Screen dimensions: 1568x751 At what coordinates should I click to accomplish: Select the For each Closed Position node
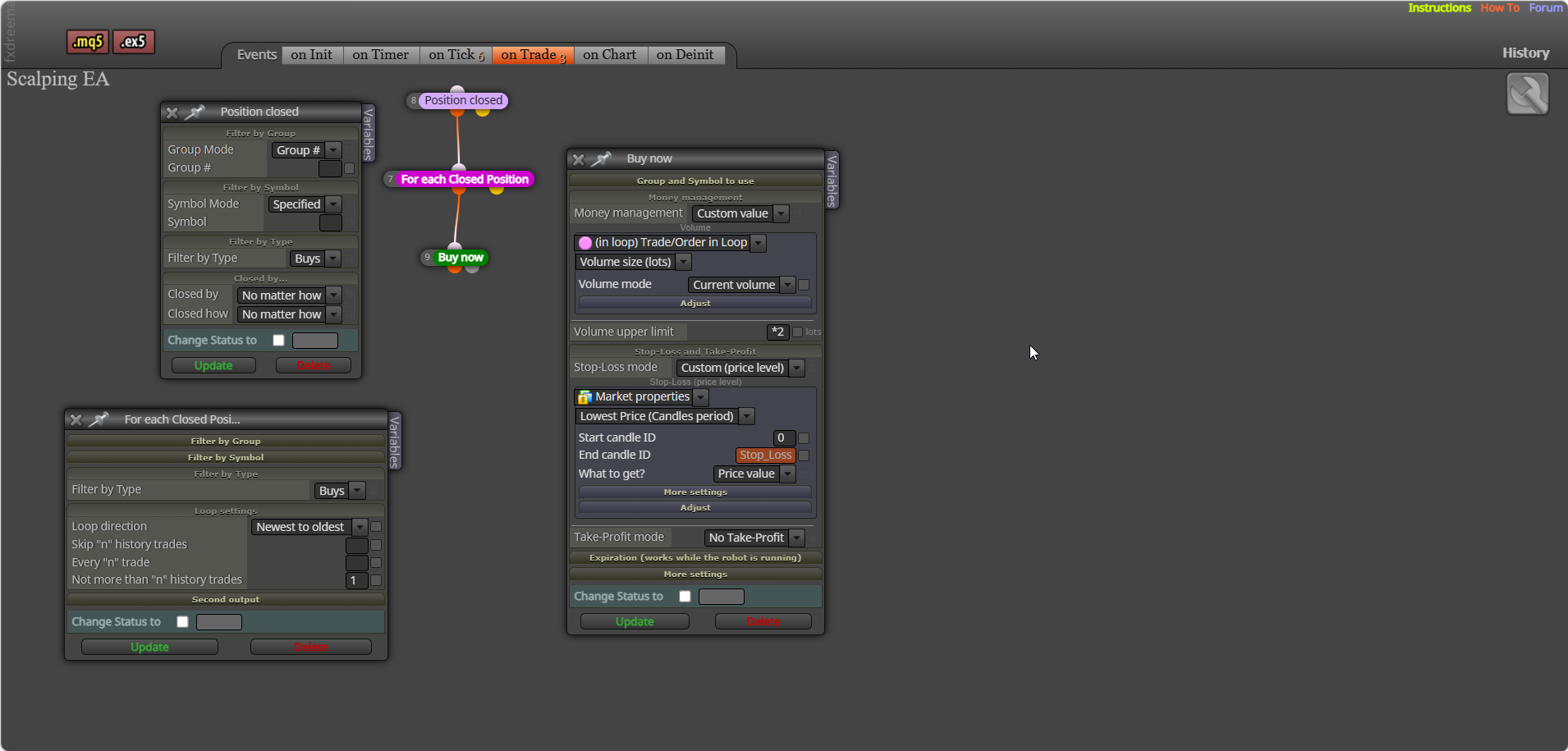[465, 179]
